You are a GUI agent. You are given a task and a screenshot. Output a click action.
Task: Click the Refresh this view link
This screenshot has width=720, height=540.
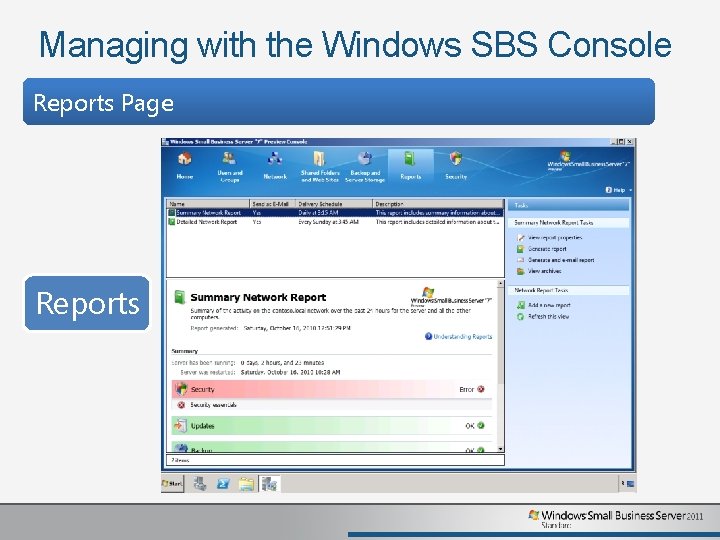pos(548,316)
